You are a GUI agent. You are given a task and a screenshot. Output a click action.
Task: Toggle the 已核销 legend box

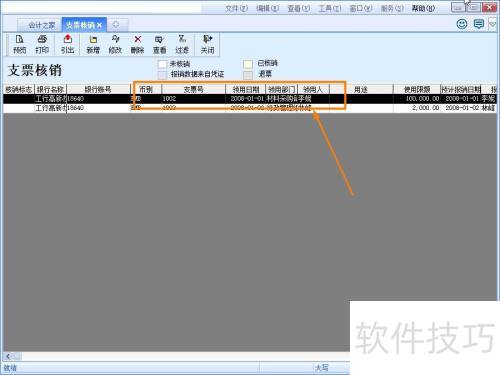(248, 64)
